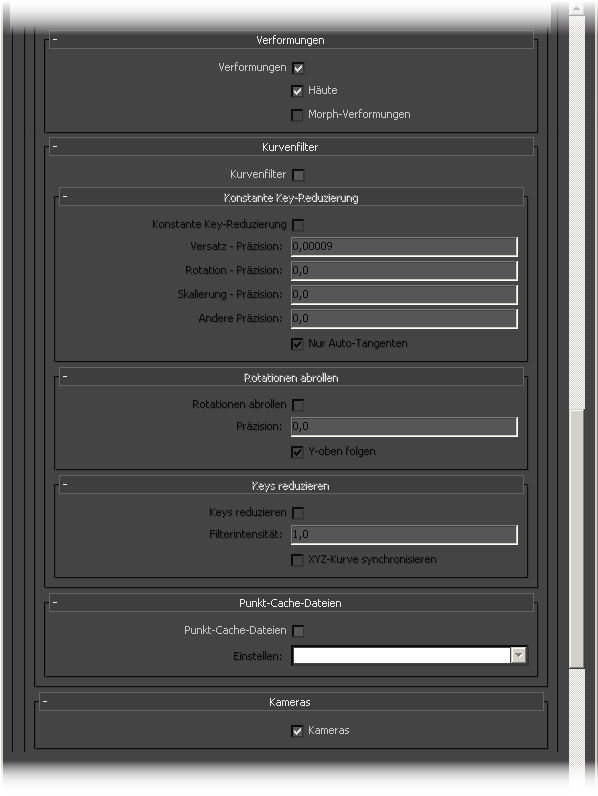Collapse the Rotationen abrollen rollout
598x796 pixels.
pos(291,378)
